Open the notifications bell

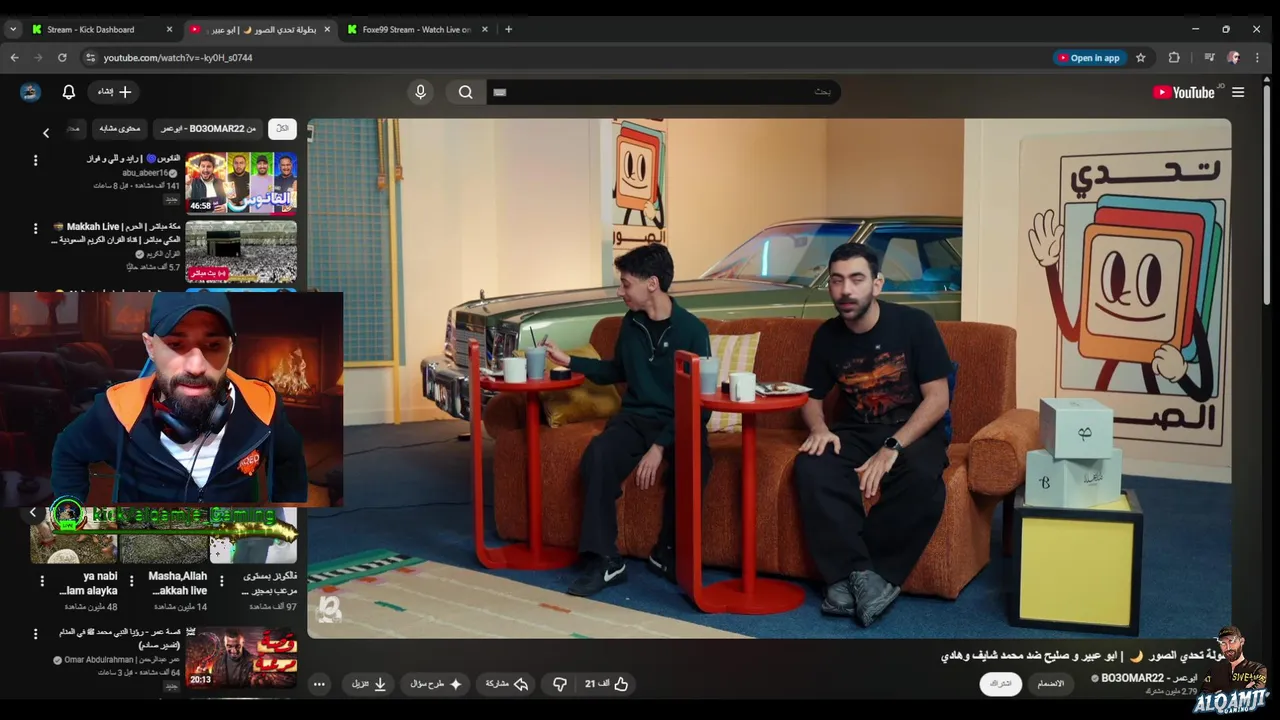[69, 92]
